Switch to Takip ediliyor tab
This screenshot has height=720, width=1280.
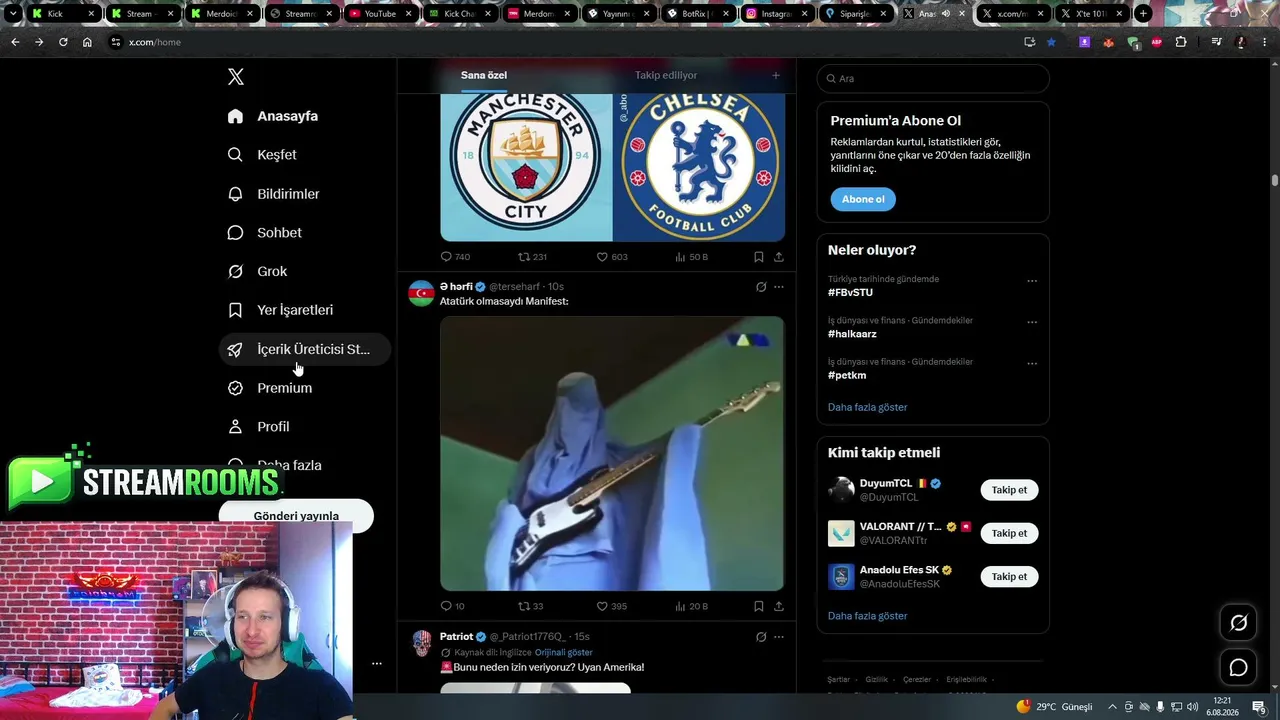pos(666,75)
